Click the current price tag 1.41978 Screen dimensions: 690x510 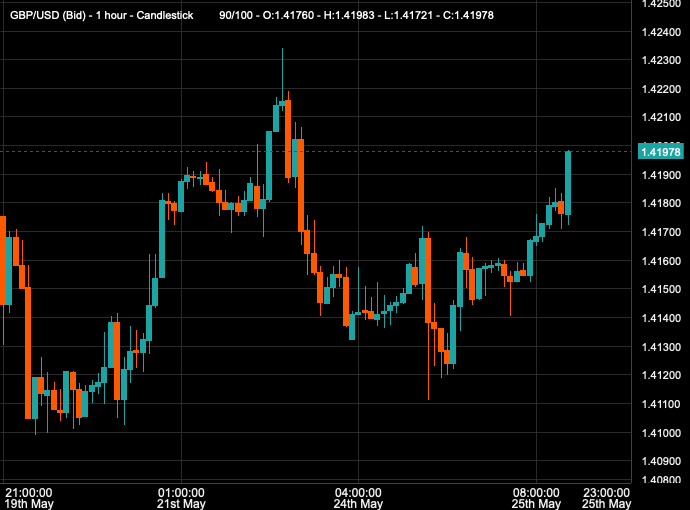pos(661,152)
